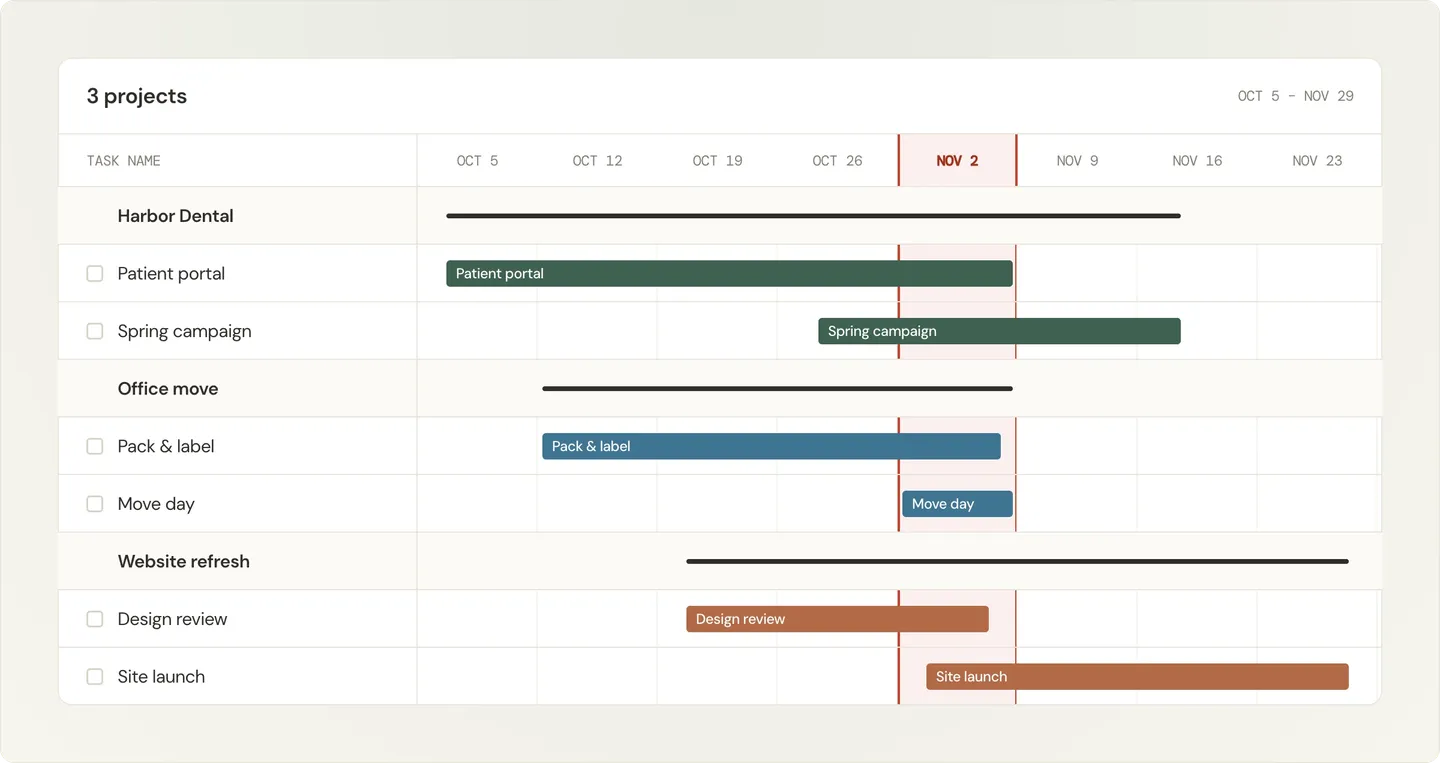Screen dimensions: 1440x763
Task: Open the Website refresh project group
Action: pos(720,562)
